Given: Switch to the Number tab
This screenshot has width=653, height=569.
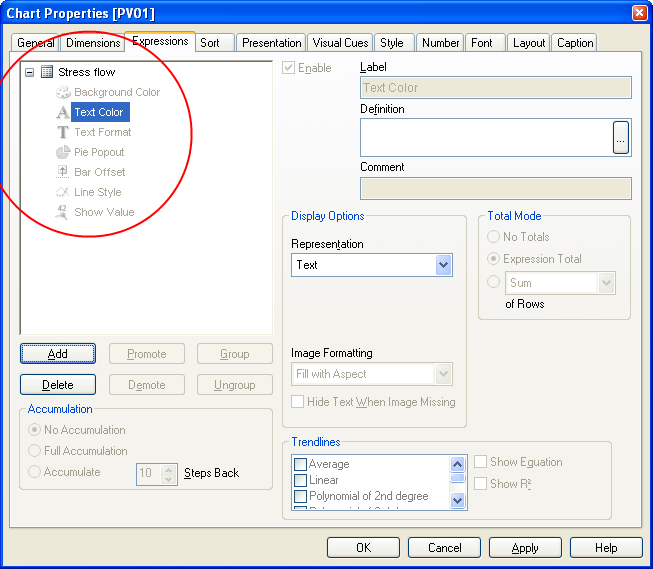Looking at the screenshot, I should click(441, 42).
